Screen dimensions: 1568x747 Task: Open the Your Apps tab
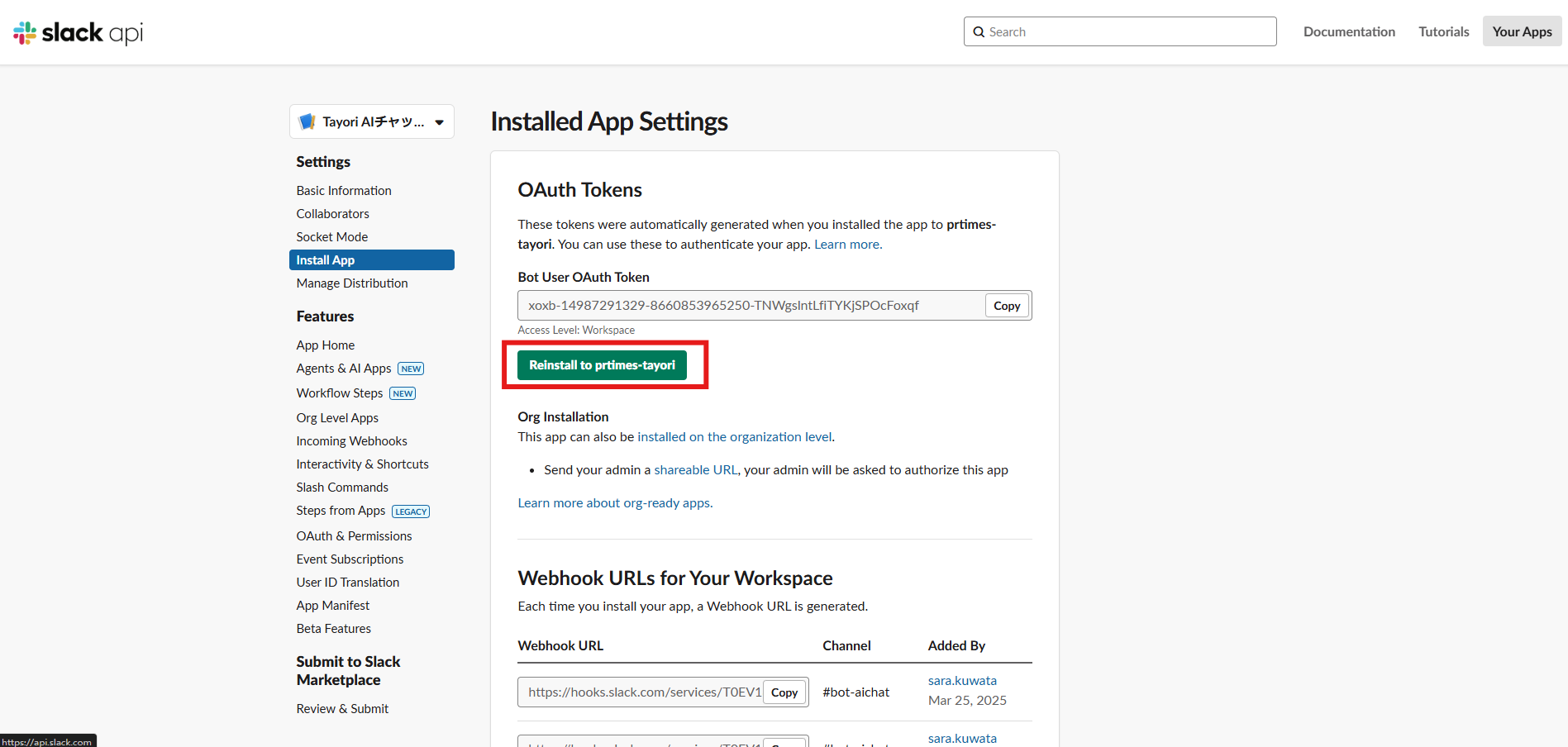[x=1521, y=31]
